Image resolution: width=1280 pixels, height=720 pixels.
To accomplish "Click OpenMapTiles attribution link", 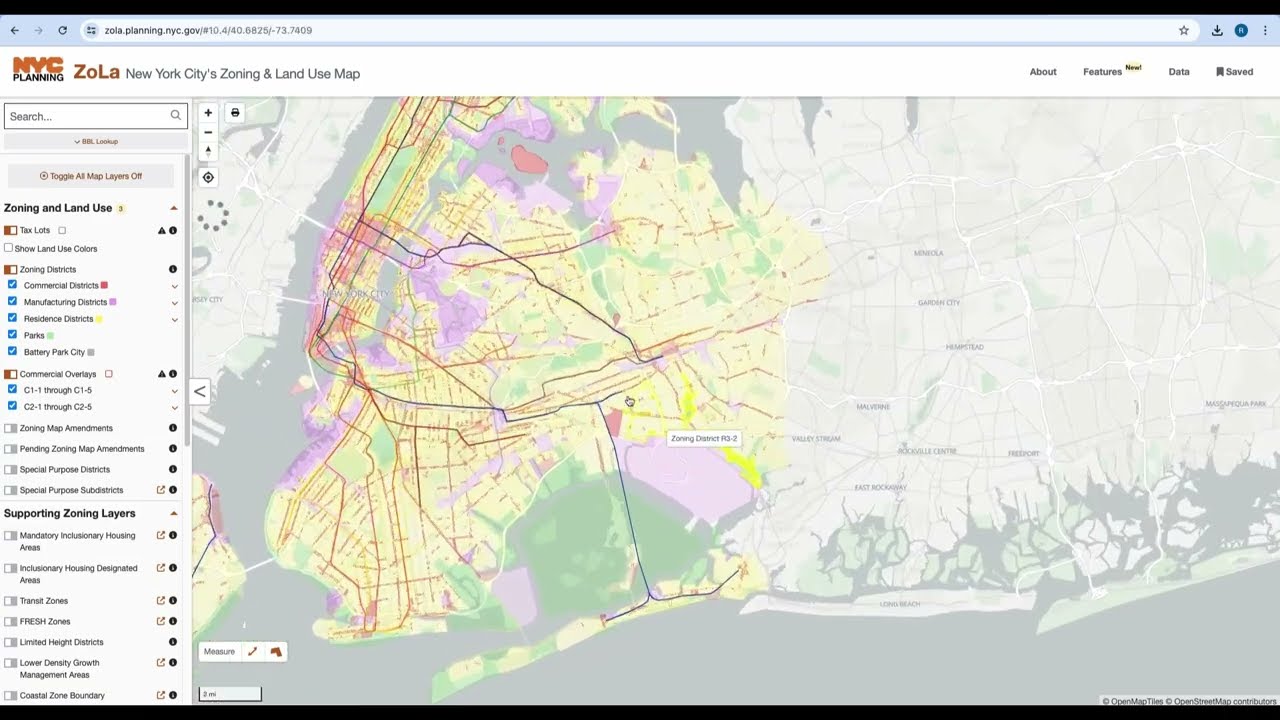I will click(1133, 701).
